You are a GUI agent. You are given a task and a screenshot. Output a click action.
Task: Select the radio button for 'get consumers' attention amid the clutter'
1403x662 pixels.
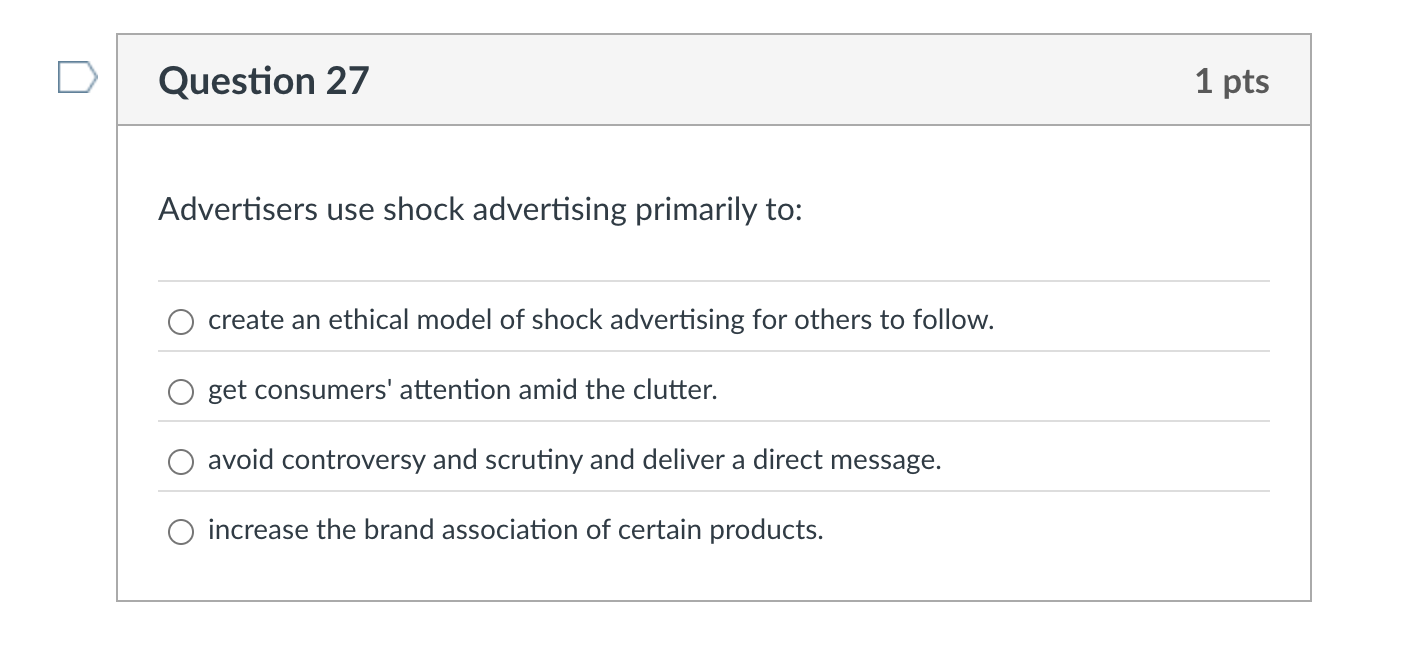pyautogui.click(x=181, y=391)
